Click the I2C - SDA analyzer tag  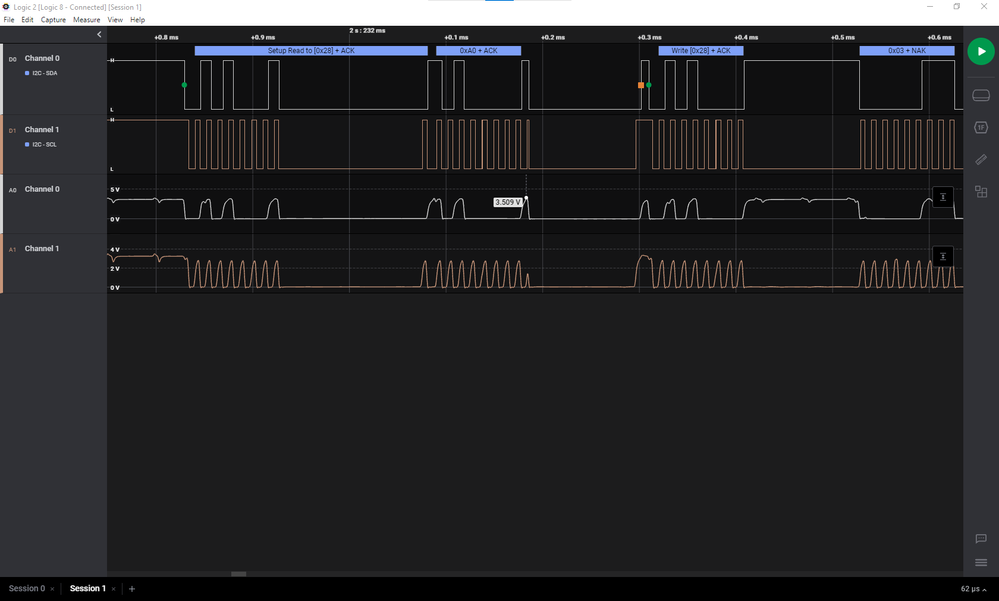coord(41,73)
